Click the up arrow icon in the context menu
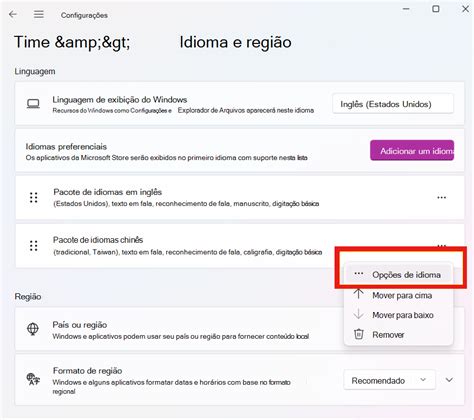The height and width of the screenshot is (420, 474). pos(358,294)
